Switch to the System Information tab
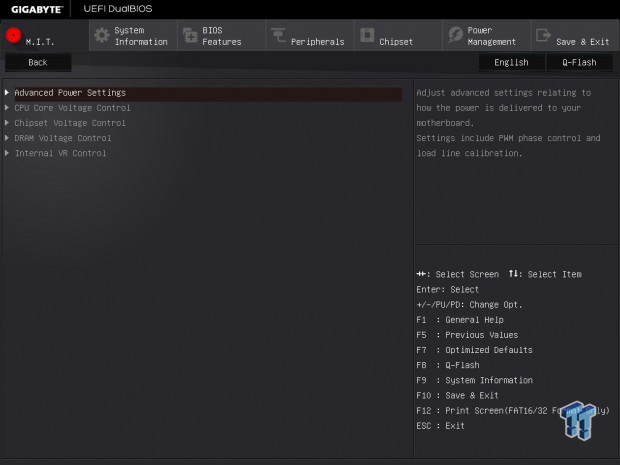 coord(134,36)
